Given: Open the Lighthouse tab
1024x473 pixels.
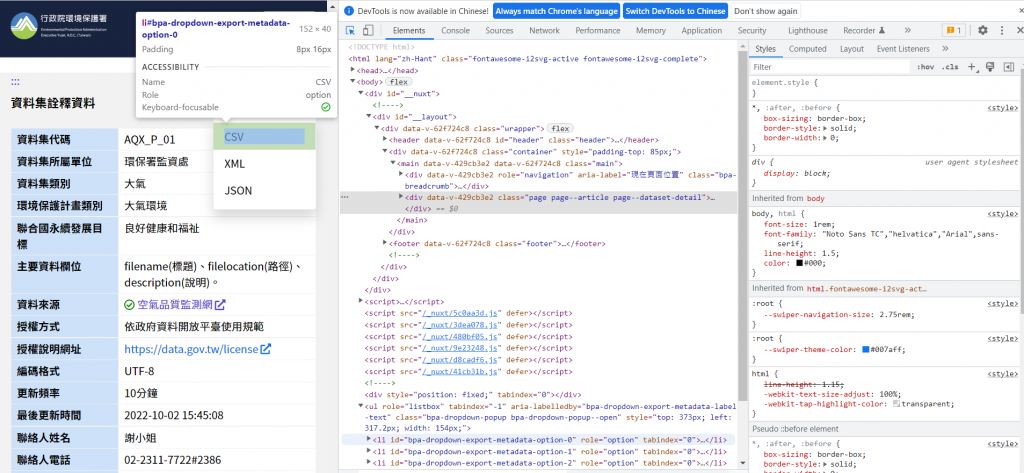Looking at the screenshot, I should (x=807, y=30).
